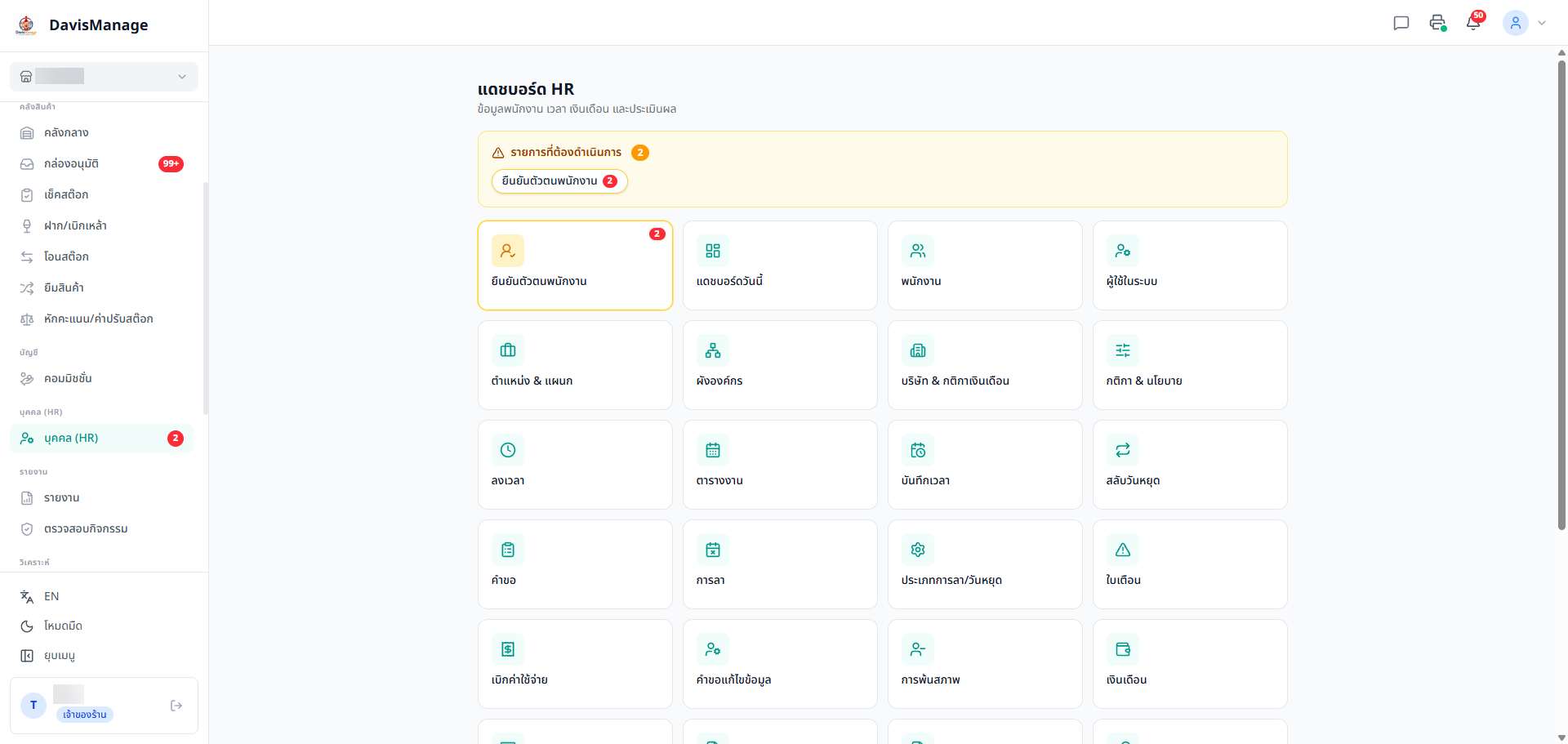Viewport: 1568px width, 744px height.
Task: Collapse the sidebar with ยุบเมนู
Action: 104,655
